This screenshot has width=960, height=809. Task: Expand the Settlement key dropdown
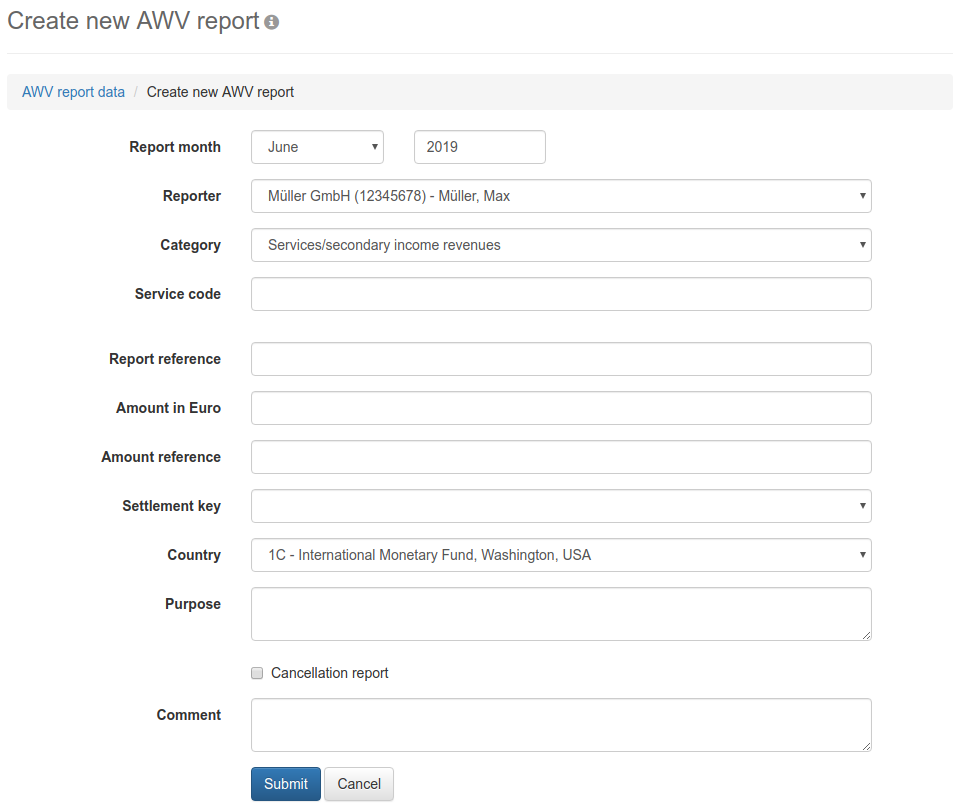click(x=561, y=506)
